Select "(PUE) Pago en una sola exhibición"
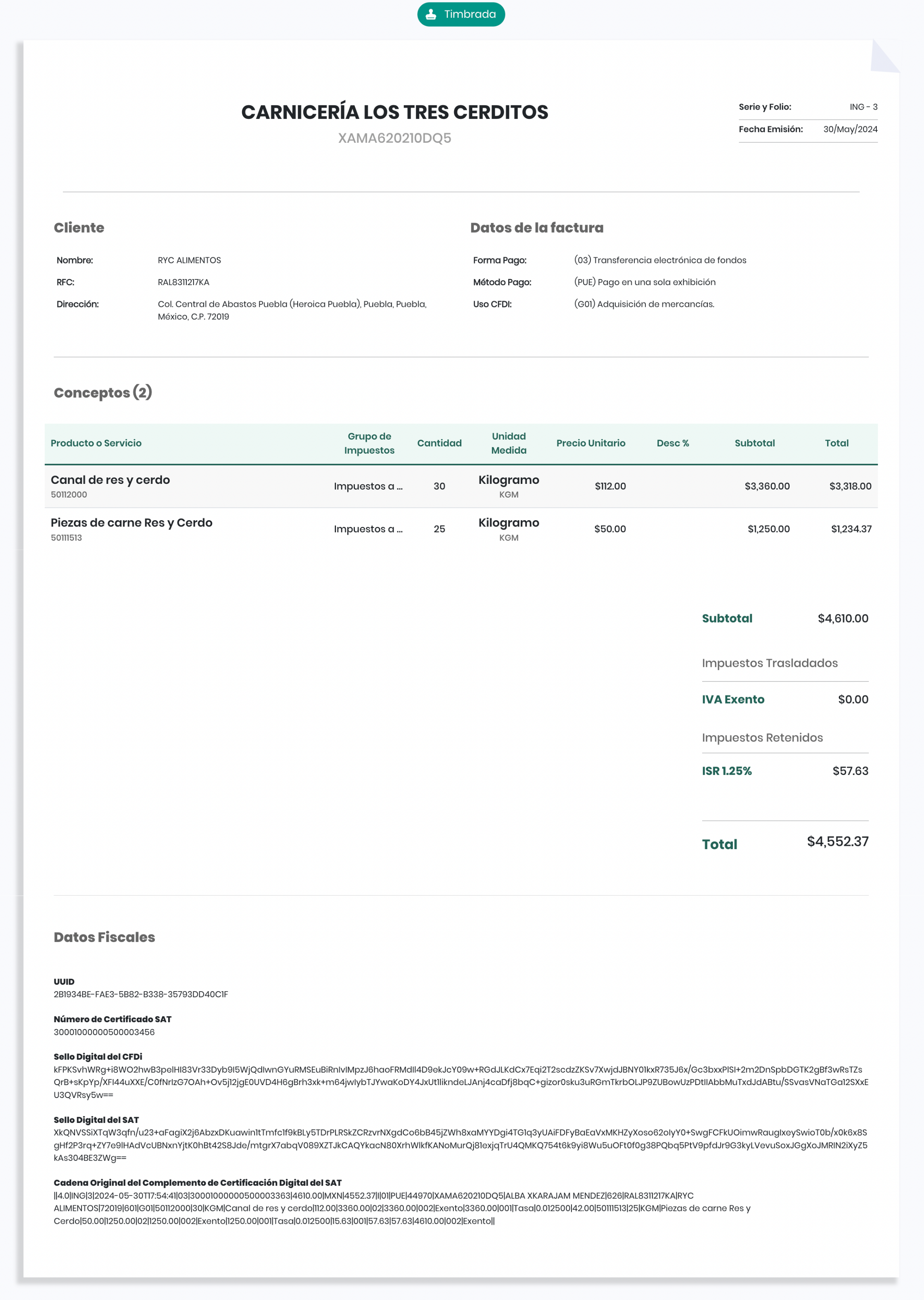 645,282
